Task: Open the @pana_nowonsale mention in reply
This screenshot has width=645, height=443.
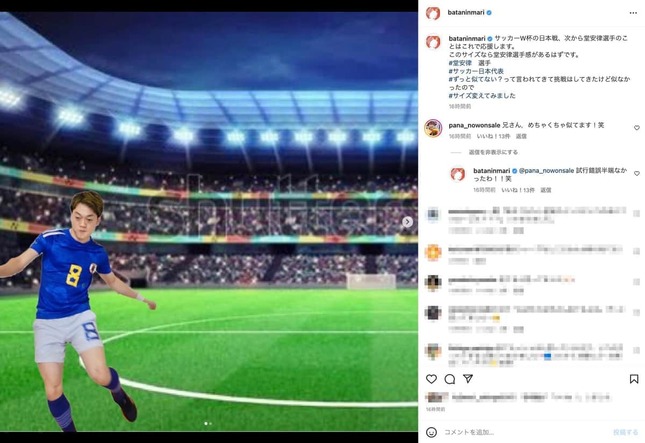Action: click(546, 170)
